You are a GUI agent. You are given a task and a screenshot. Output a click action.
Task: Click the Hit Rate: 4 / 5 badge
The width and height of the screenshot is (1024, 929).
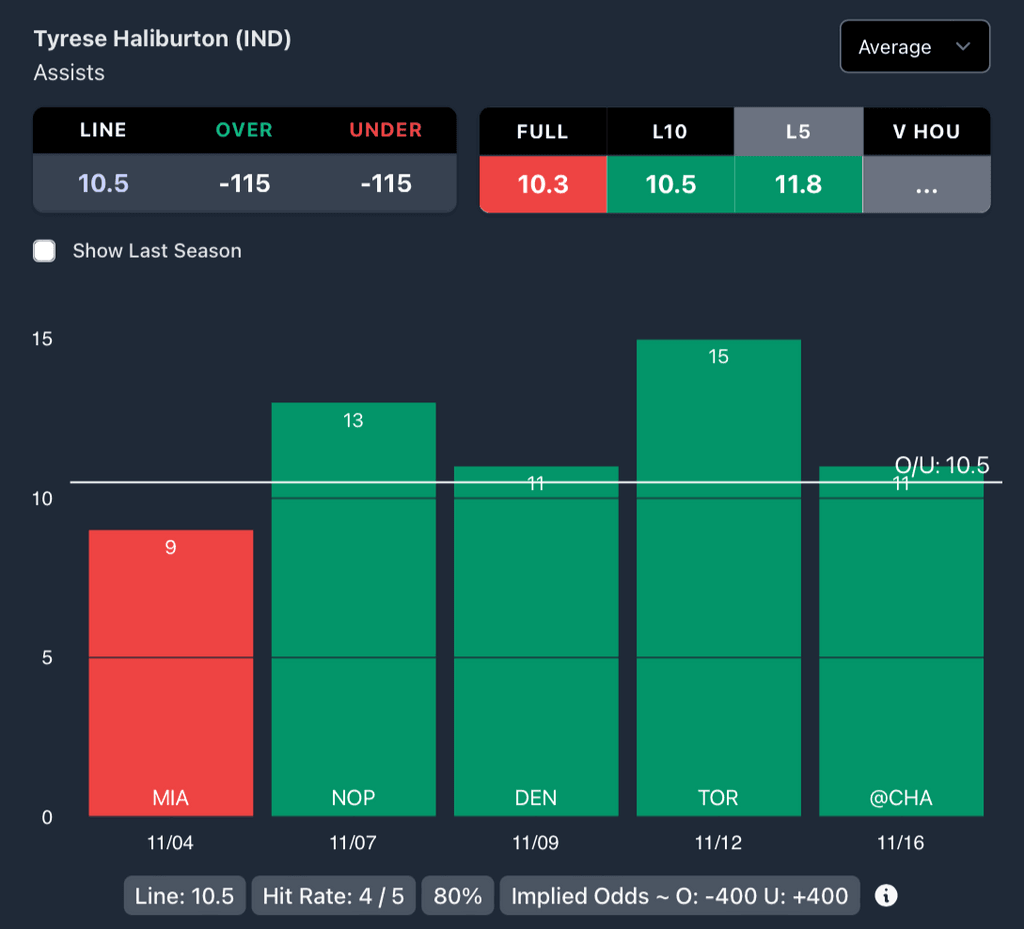(333, 896)
